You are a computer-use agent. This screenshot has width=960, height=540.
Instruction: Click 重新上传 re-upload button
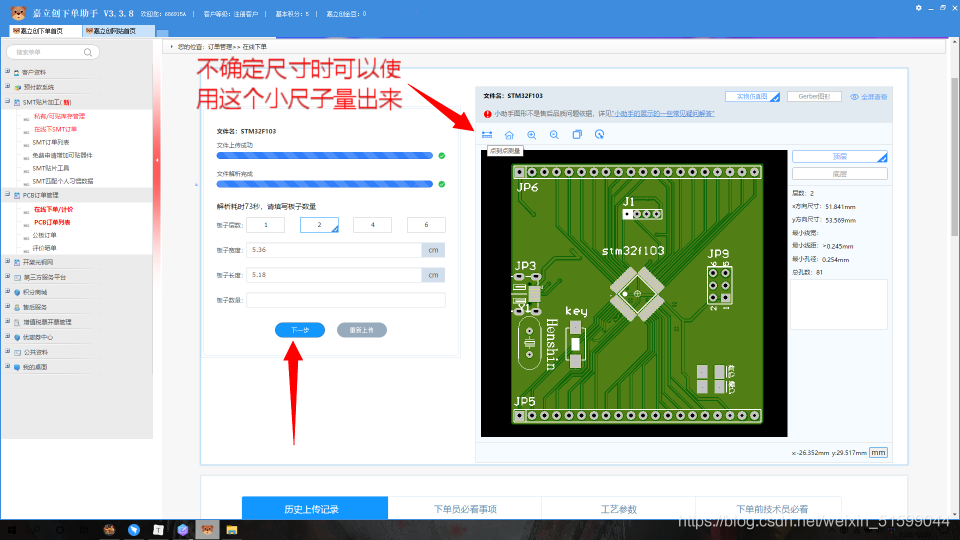[361, 330]
